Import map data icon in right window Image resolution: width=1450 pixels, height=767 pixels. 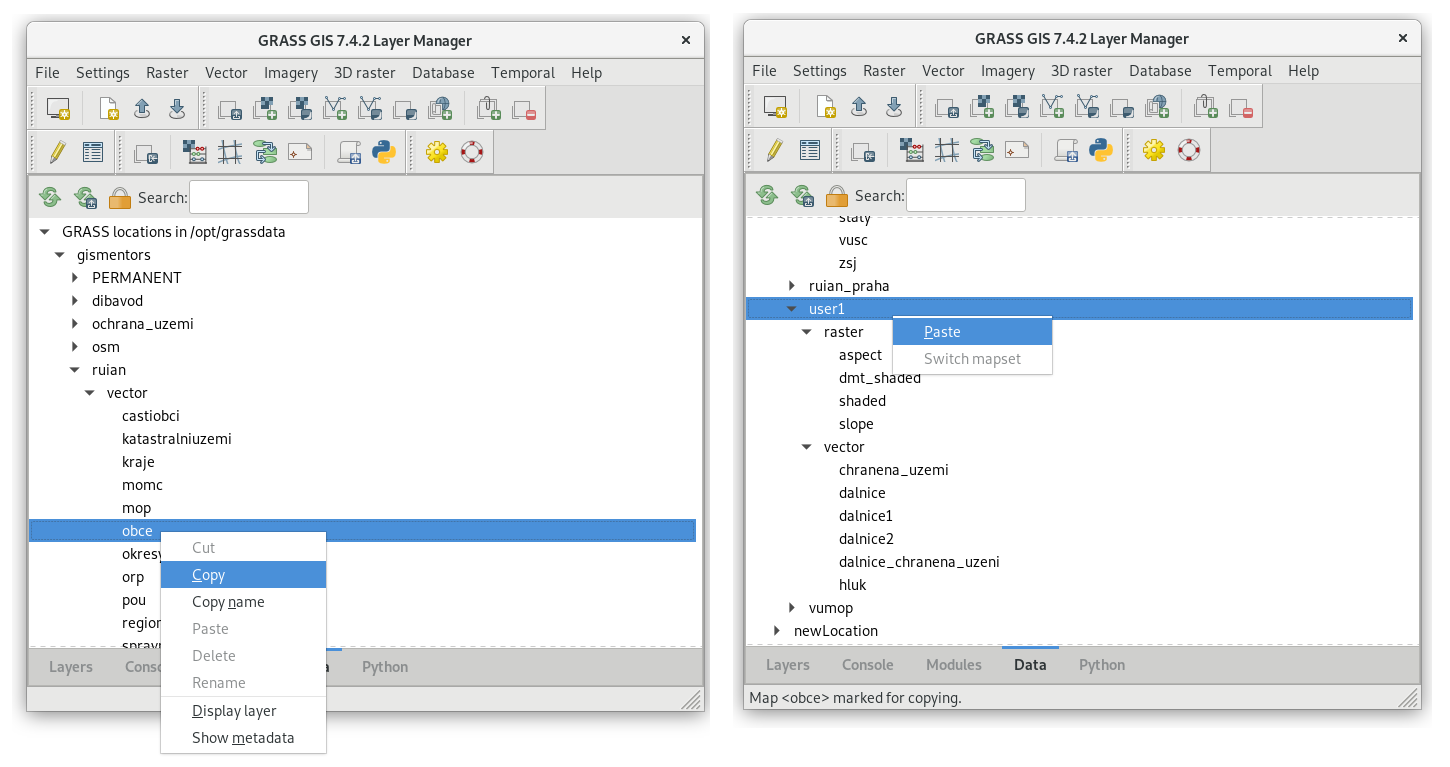[863, 150]
